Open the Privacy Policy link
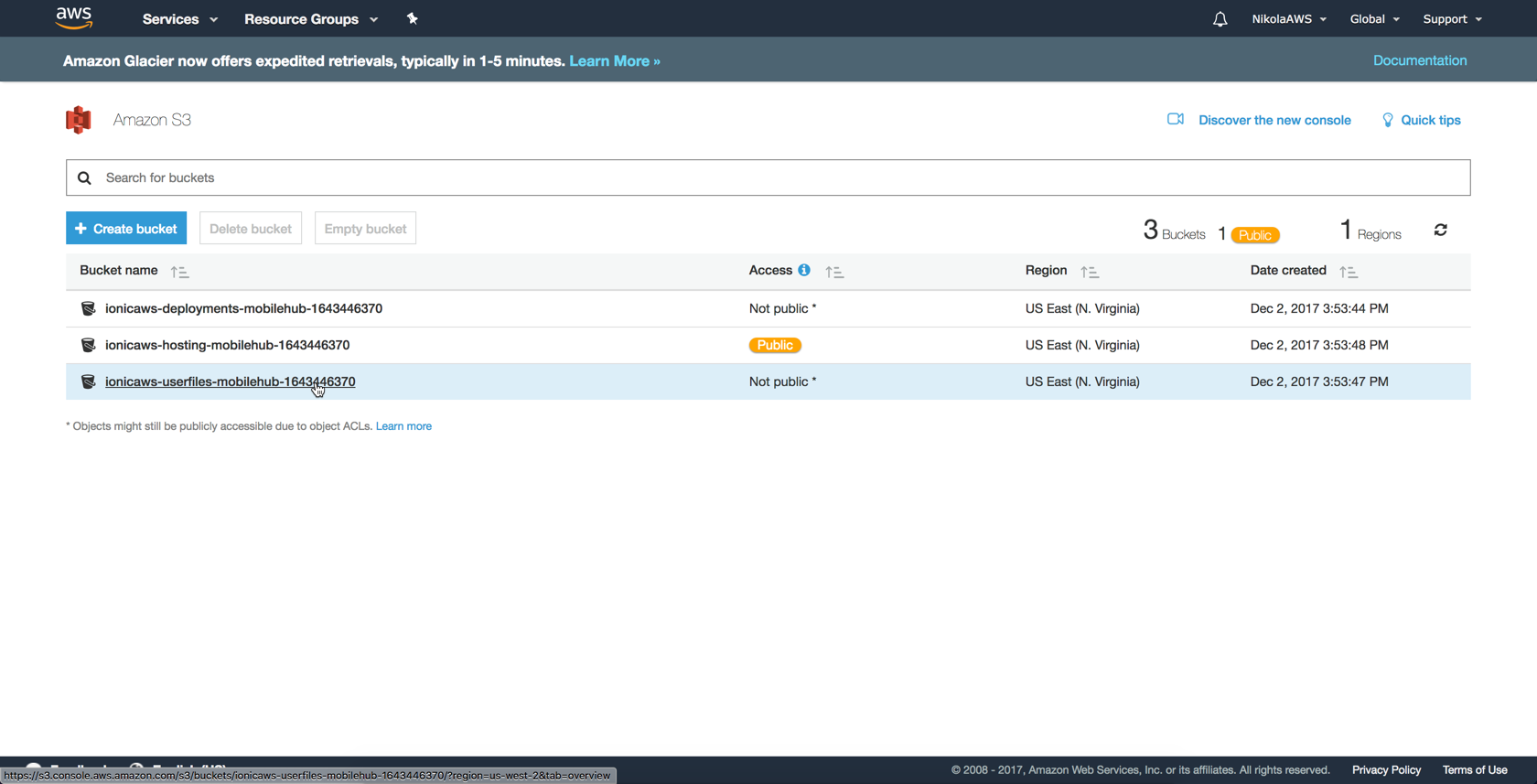The image size is (1537, 784). (x=1386, y=769)
